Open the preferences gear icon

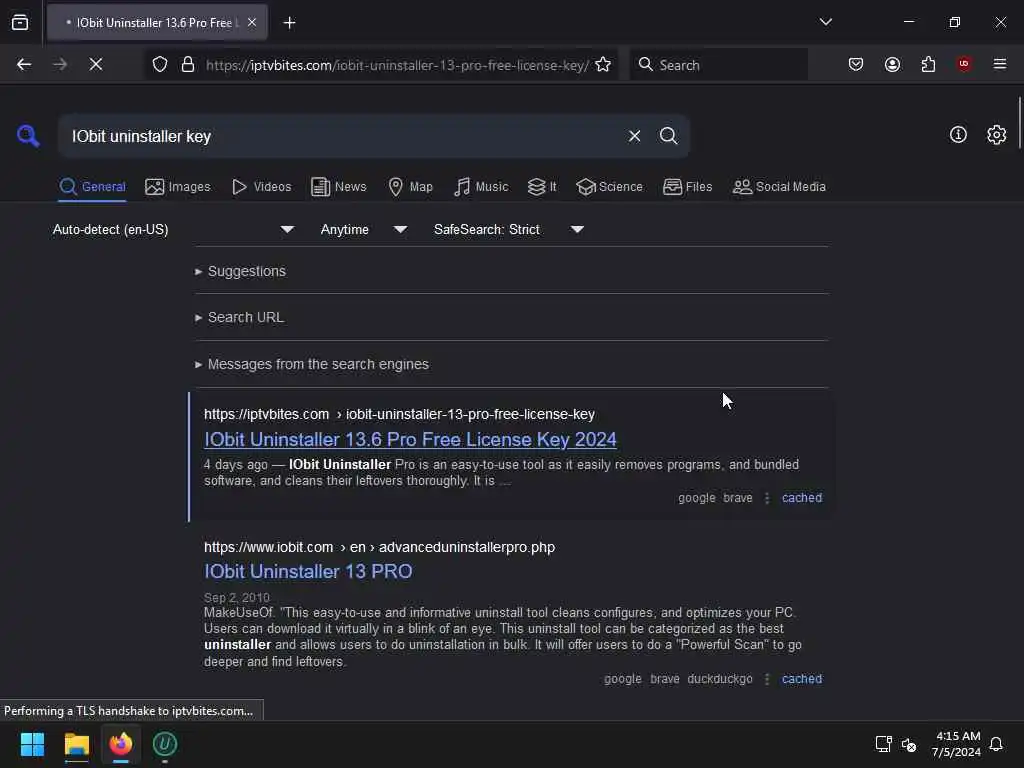(x=997, y=135)
